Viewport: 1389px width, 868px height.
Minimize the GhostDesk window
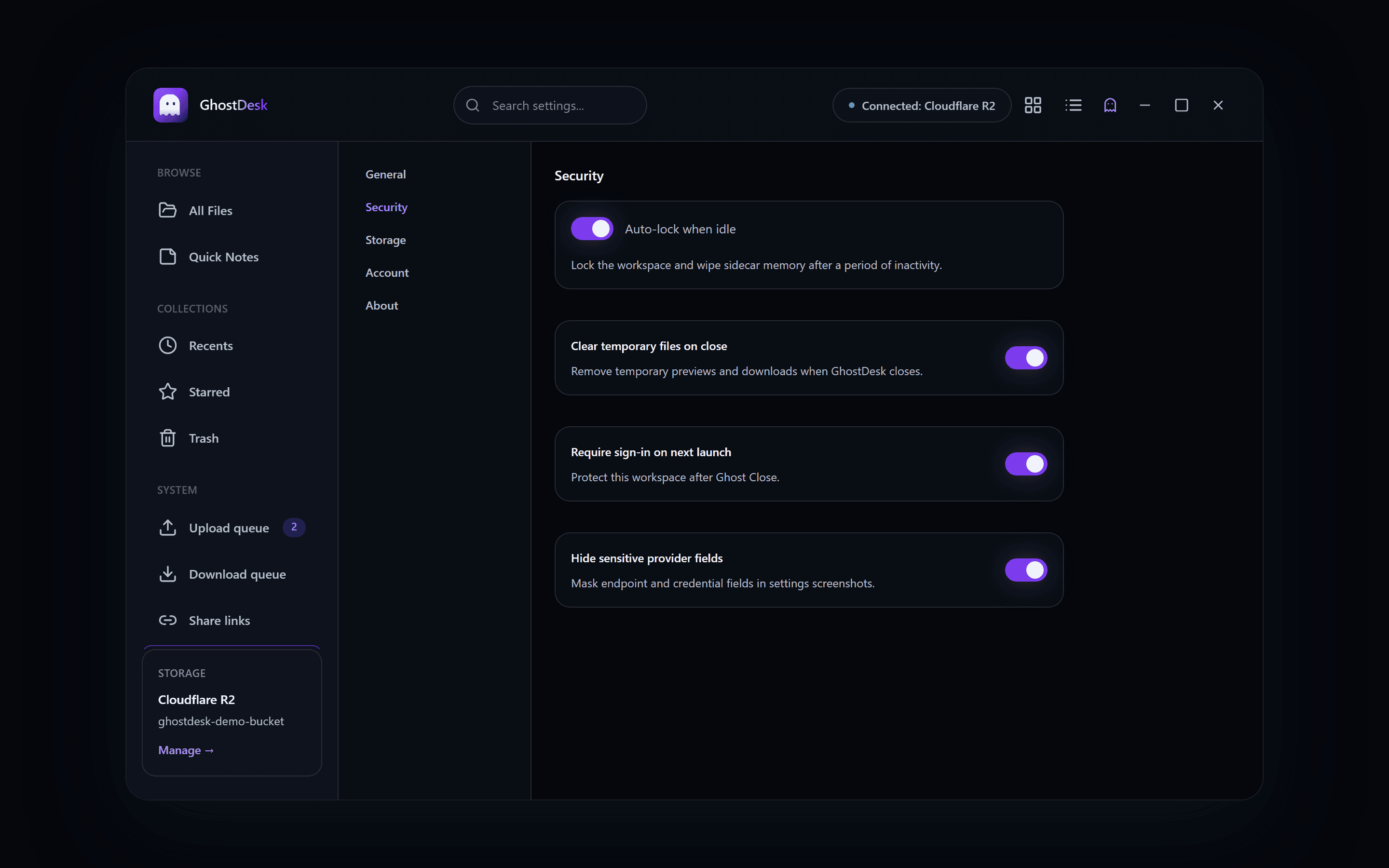tap(1144, 105)
